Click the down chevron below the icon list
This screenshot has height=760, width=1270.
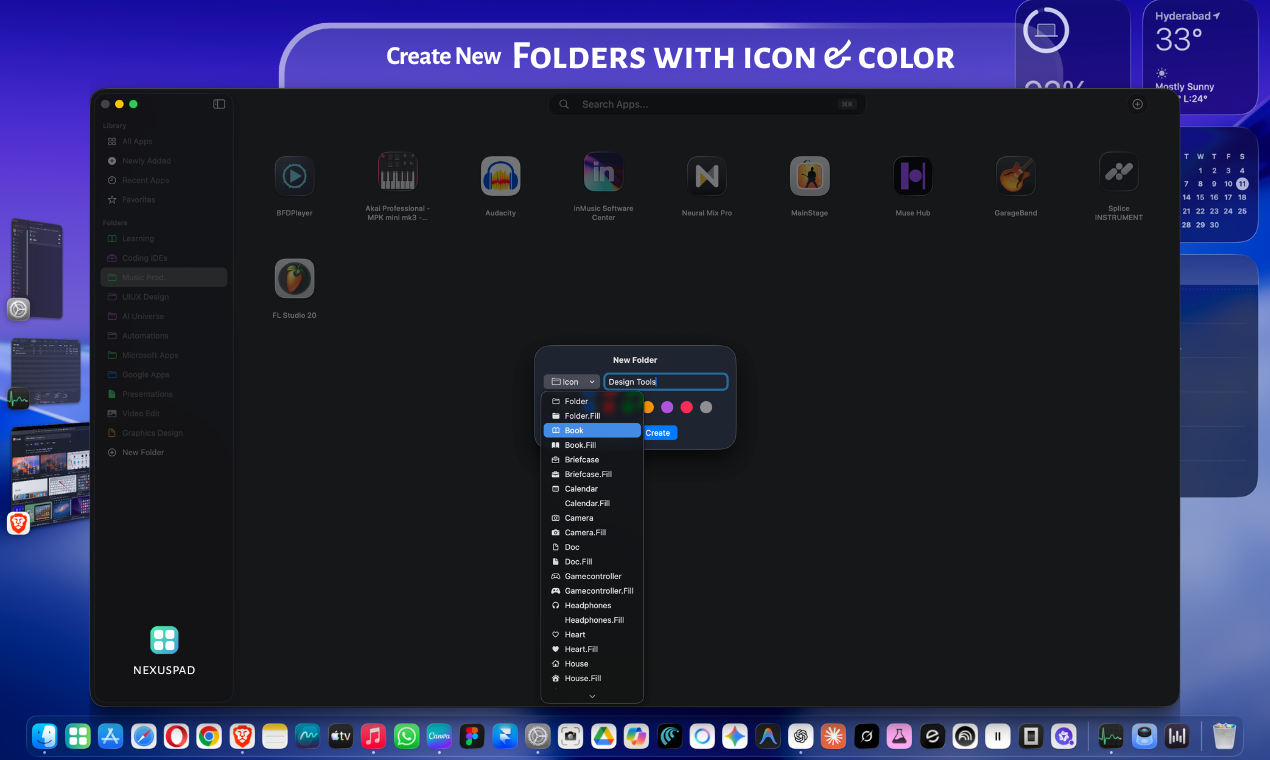(592, 696)
